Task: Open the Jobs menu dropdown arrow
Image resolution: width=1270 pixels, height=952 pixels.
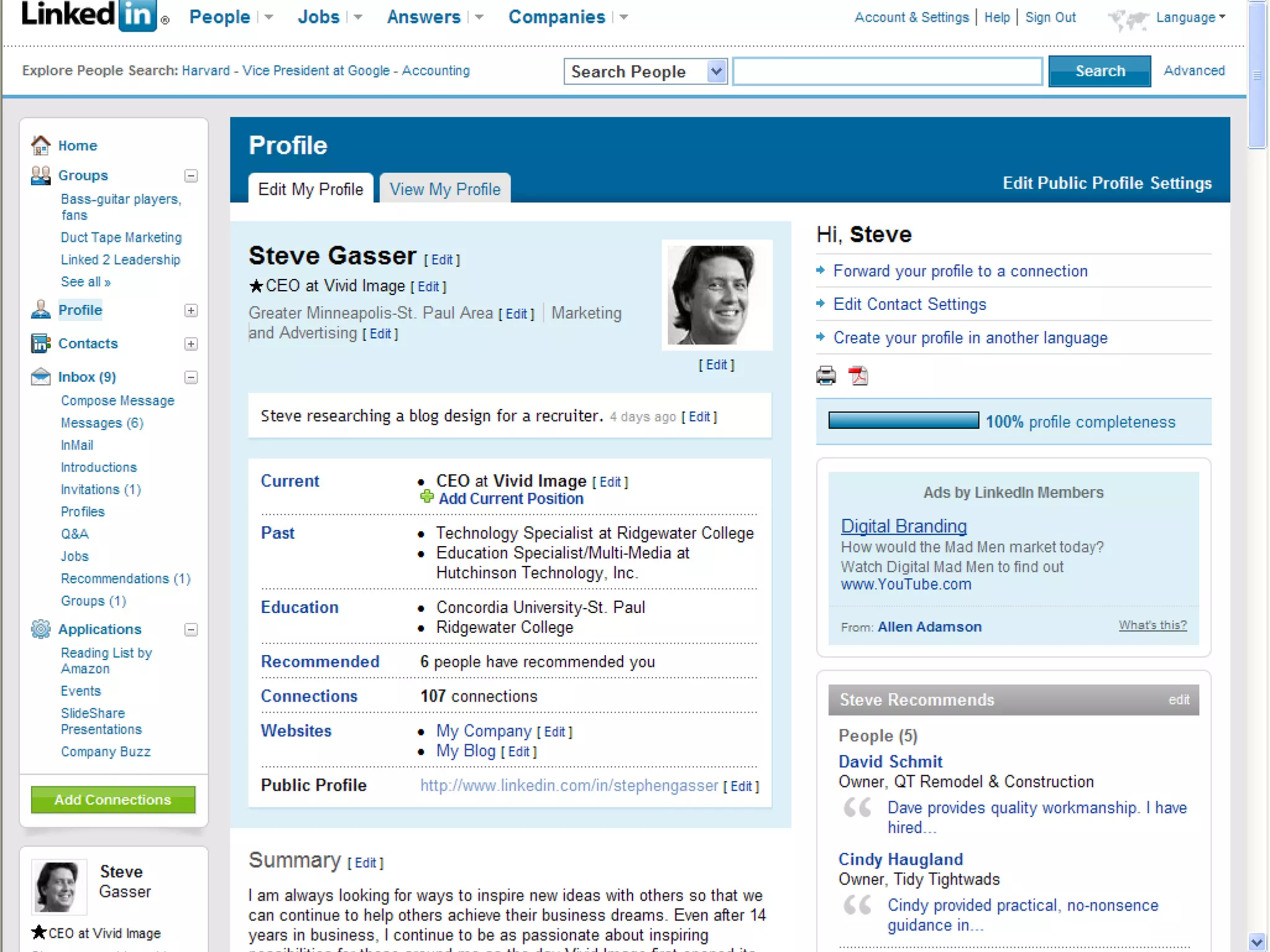Action: 358,17
